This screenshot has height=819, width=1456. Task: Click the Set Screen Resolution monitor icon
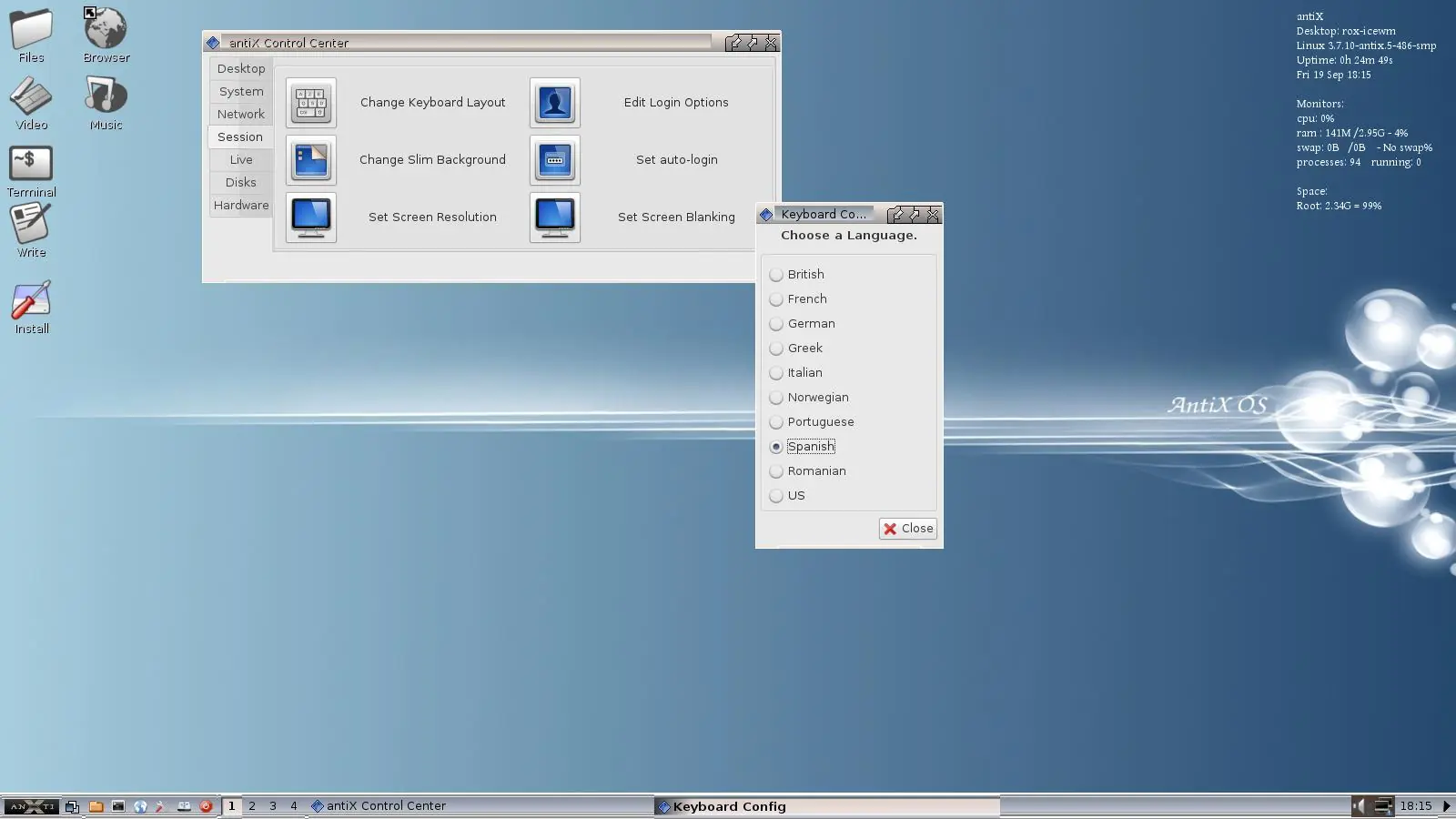click(311, 217)
